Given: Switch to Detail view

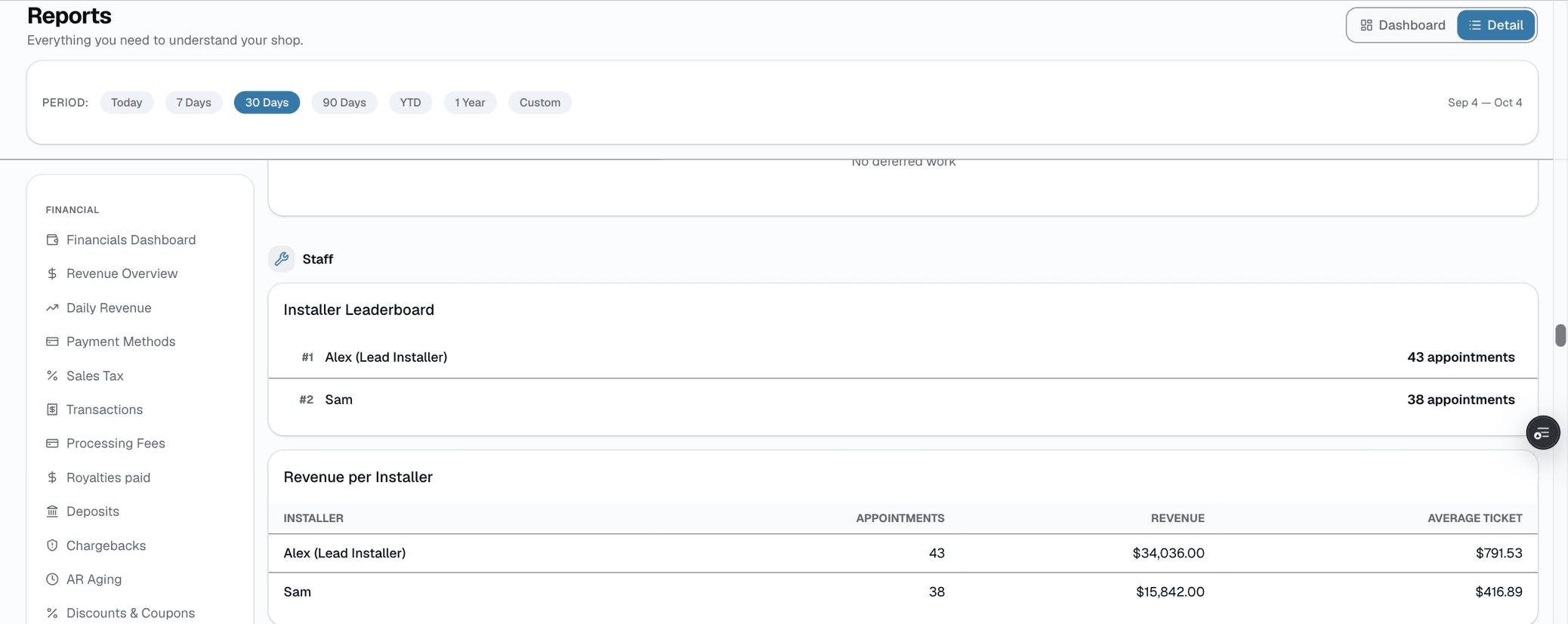Looking at the screenshot, I should 1495,25.
